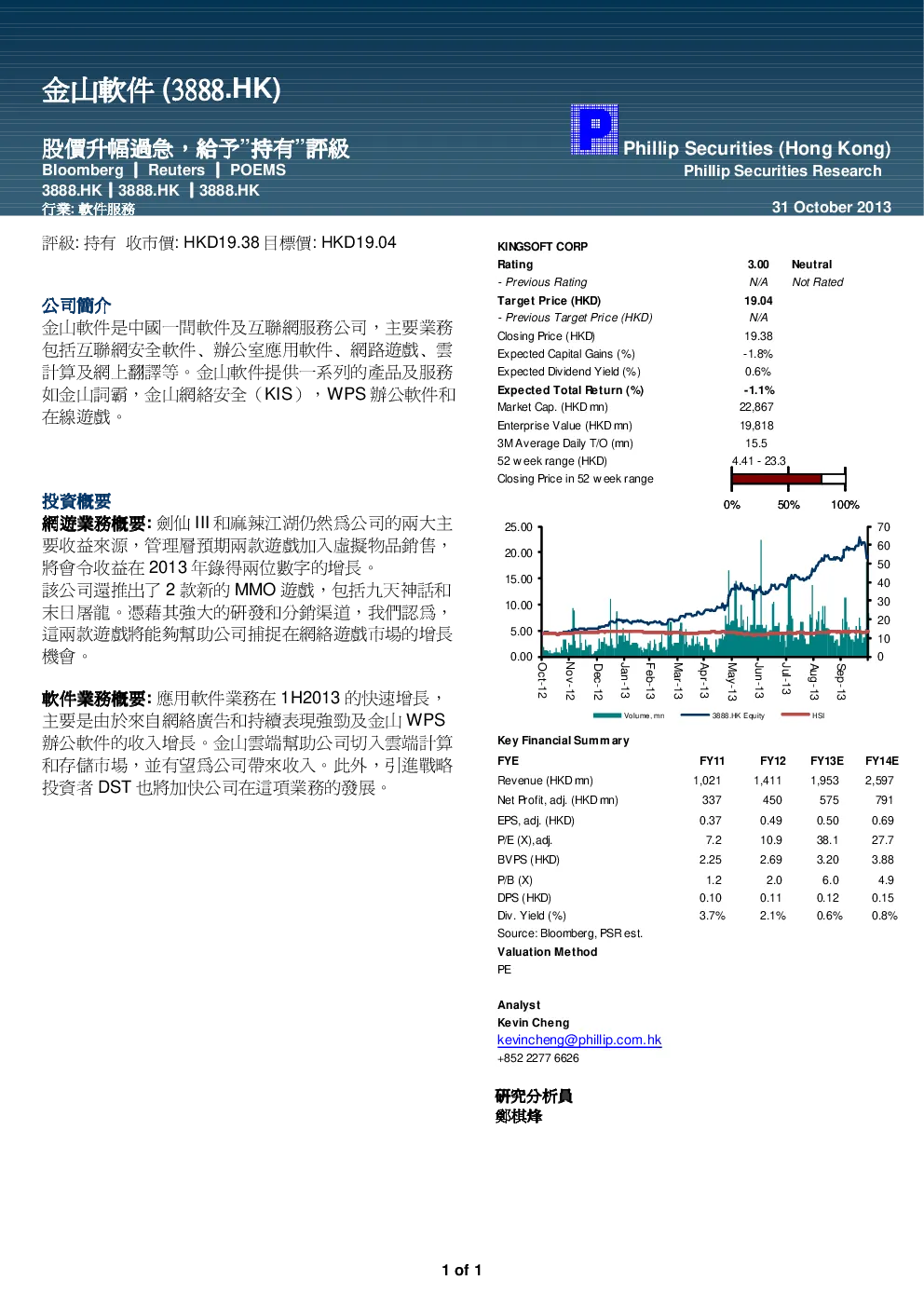Click the "公司簡介" section heading
Image resolution: width=924 pixels, height=1307 pixels.
[x=76, y=306]
